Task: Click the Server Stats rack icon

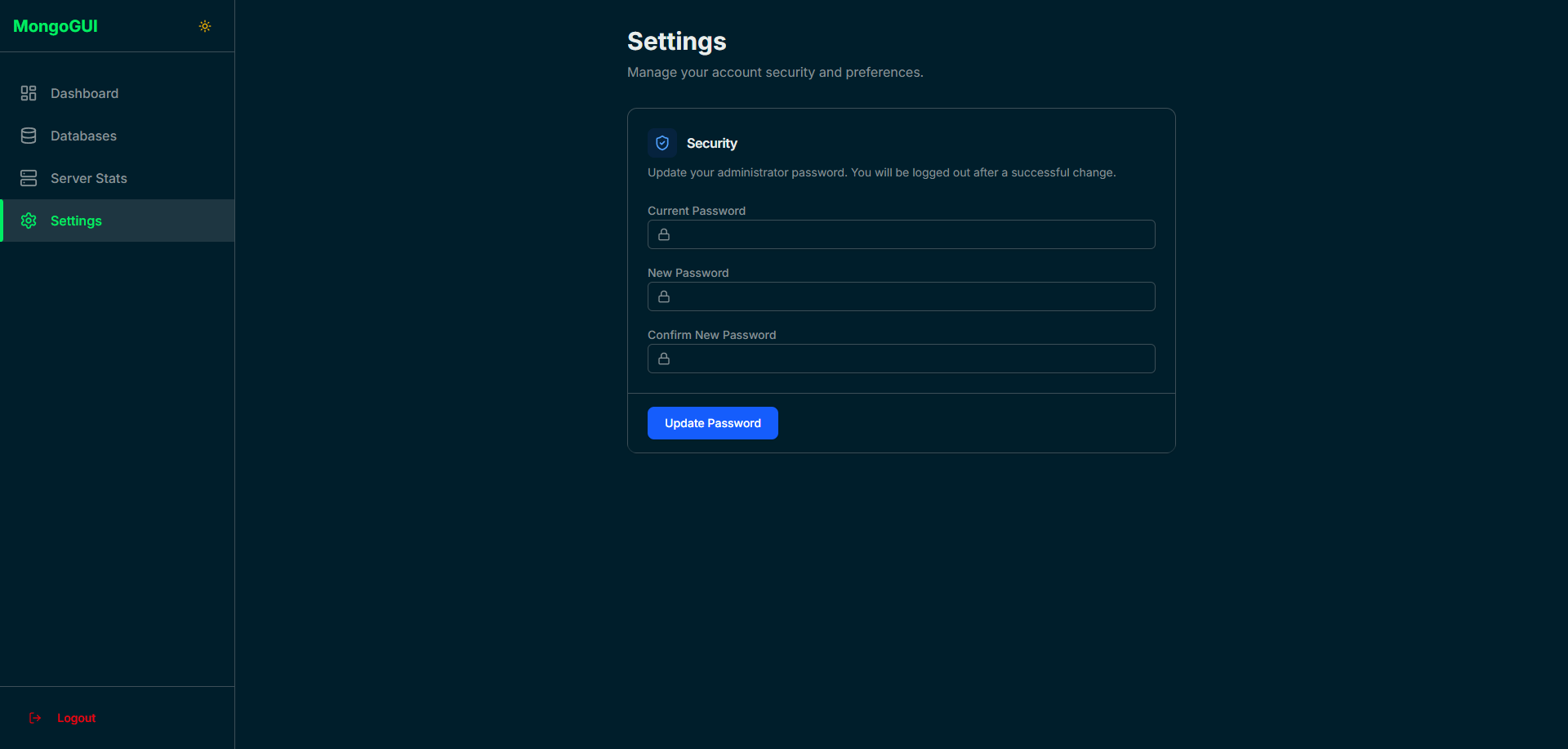Action: 29,178
